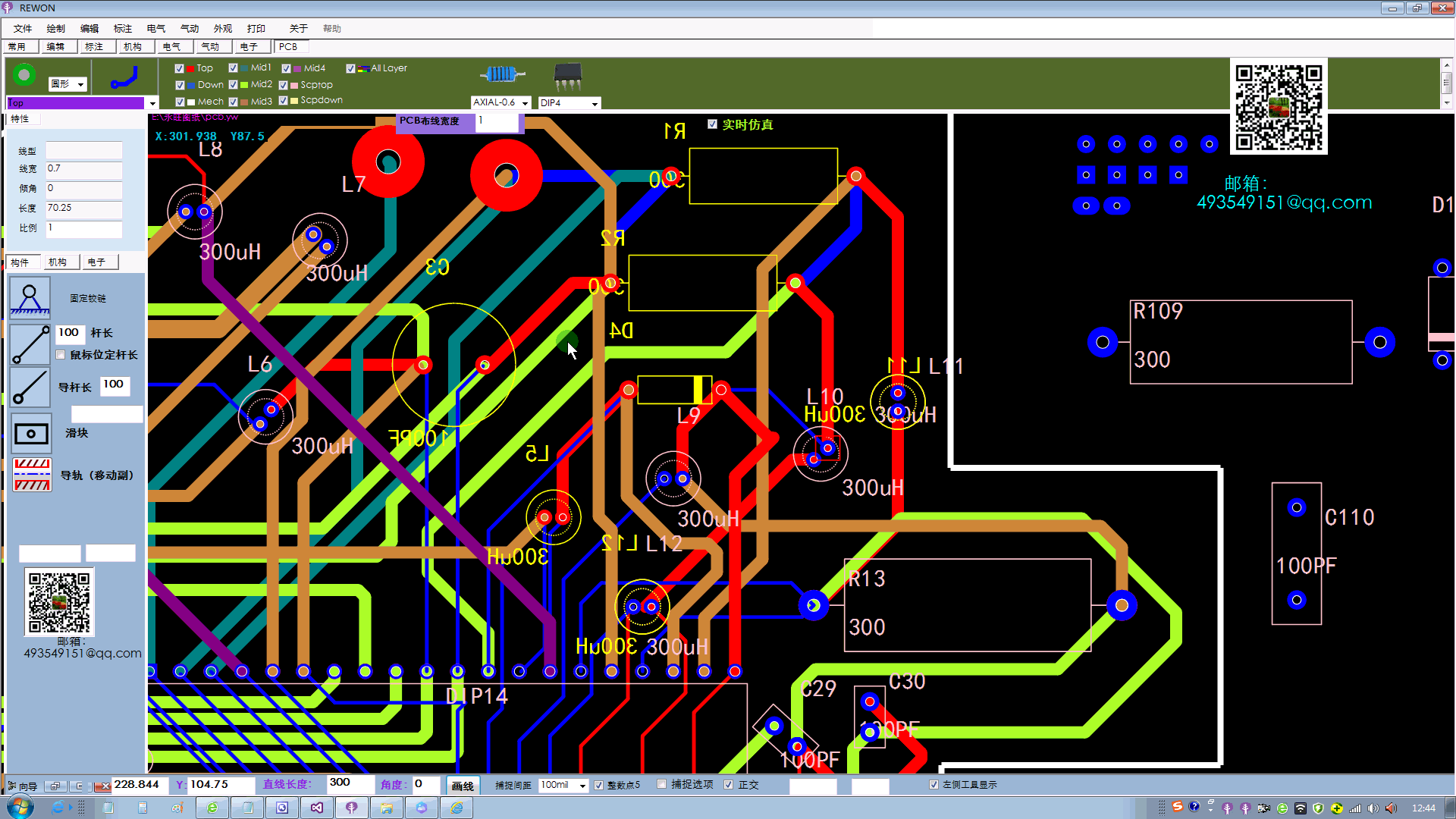Toggle the All Layer checkbox

(350, 68)
